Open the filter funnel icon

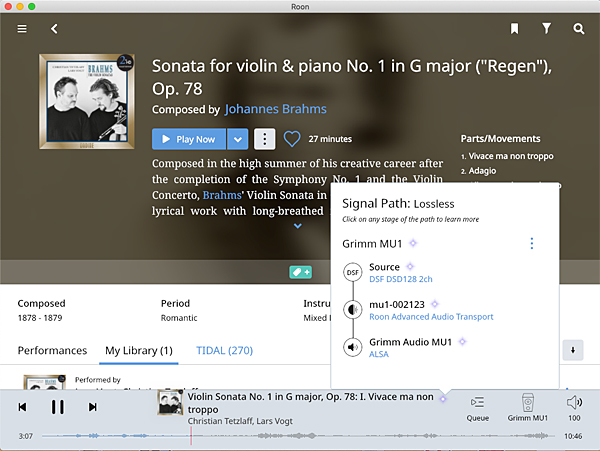pos(546,28)
